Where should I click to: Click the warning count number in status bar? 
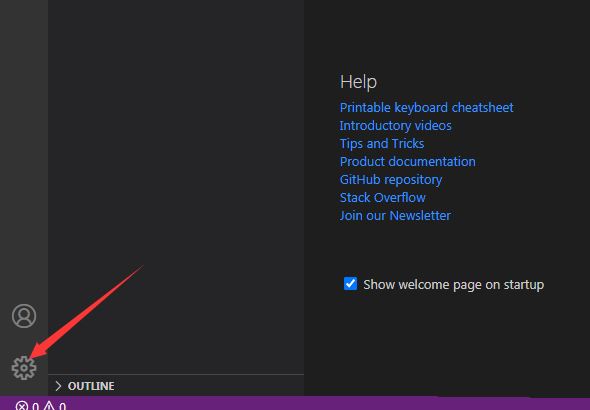(62, 406)
